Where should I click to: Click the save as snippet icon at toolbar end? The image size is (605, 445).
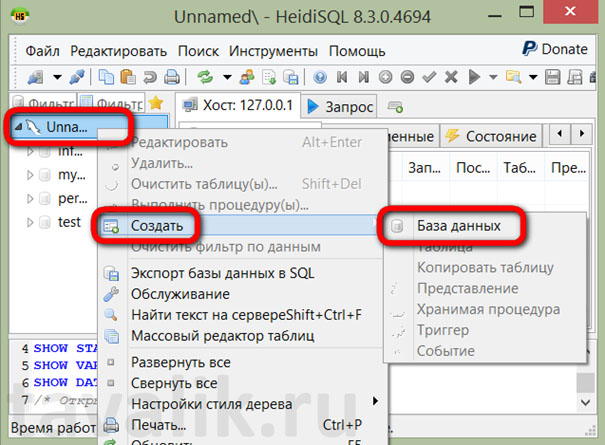tap(575, 77)
